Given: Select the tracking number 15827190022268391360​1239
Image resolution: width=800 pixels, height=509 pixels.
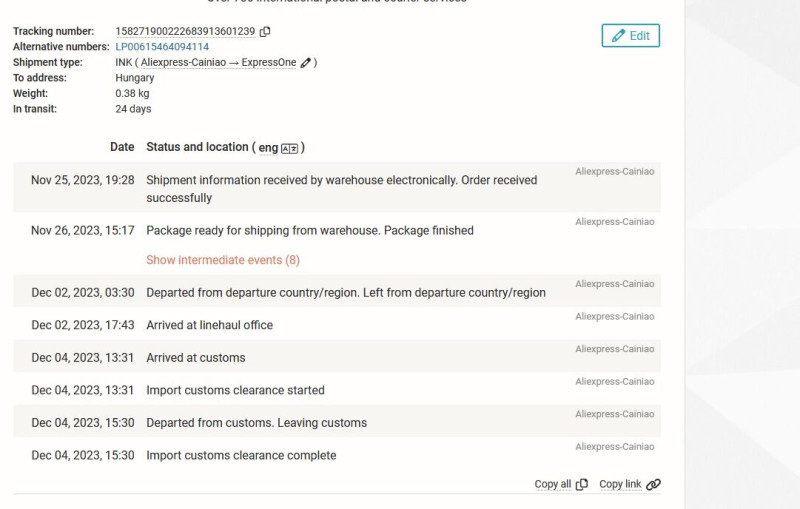Looking at the screenshot, I should coord(185,32).
